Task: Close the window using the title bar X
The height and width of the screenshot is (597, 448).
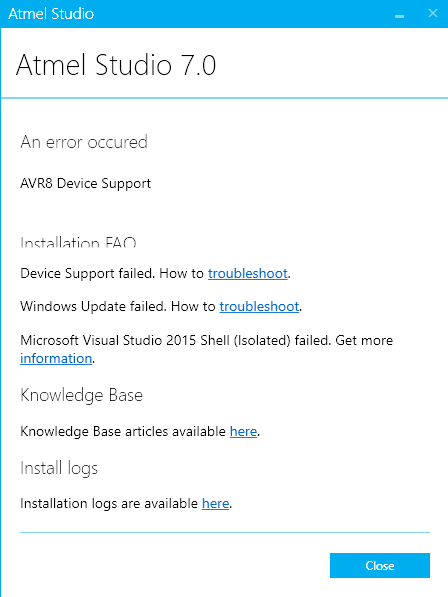Action: coord(433,13)
